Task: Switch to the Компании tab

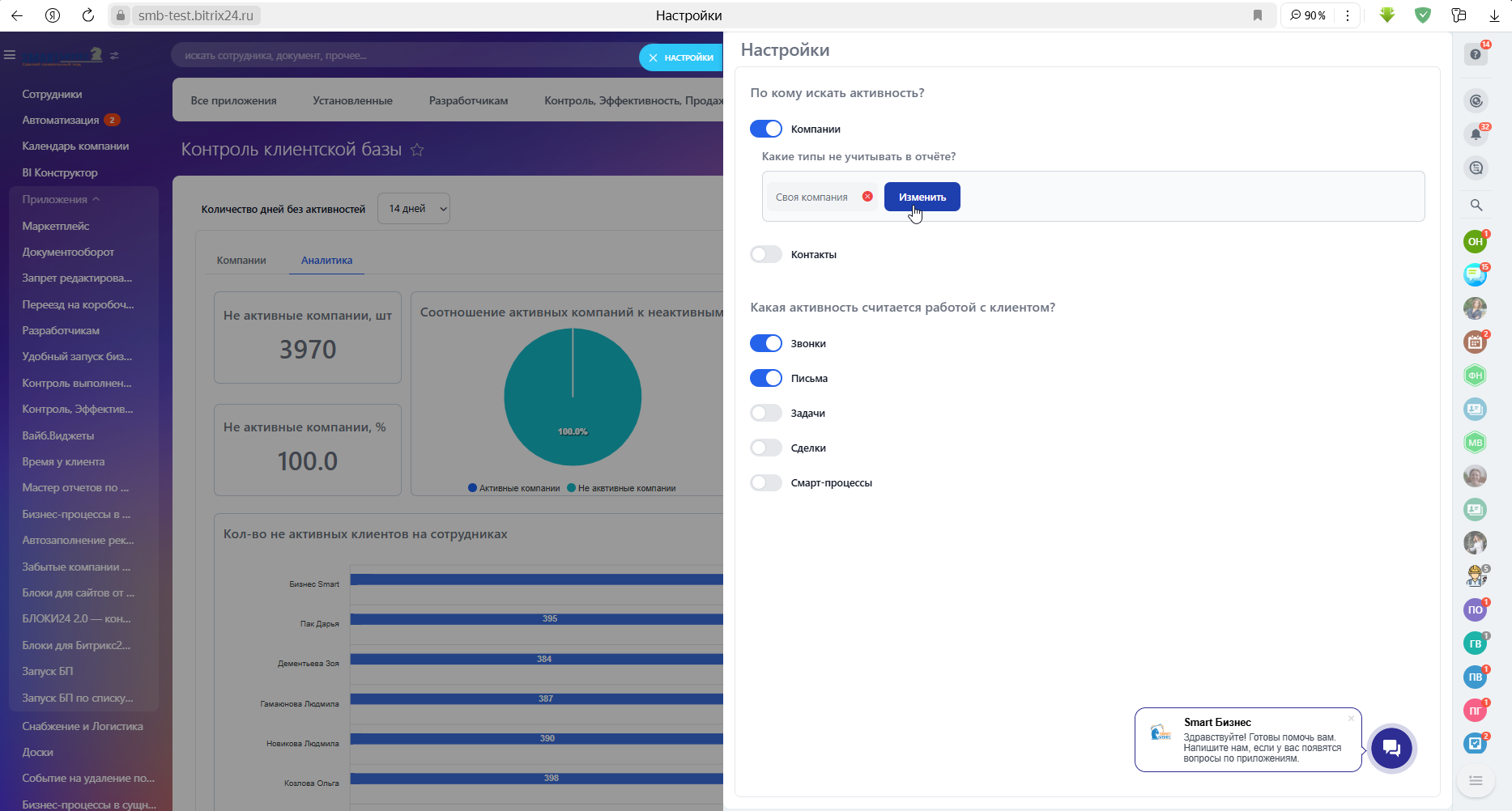Action: 241,260
